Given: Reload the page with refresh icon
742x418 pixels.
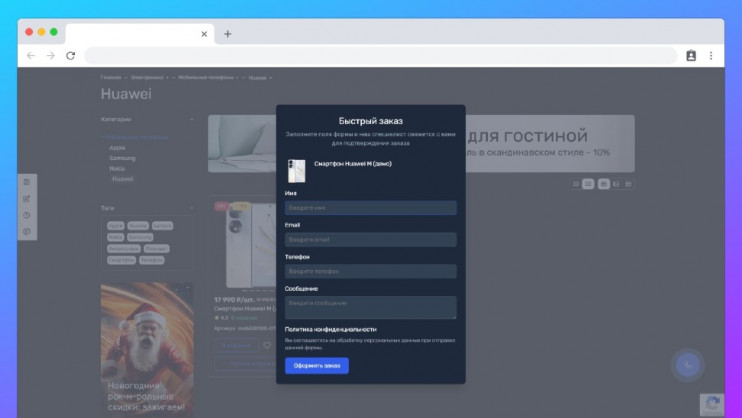Looking at the screenshot, I should point(71,56).
